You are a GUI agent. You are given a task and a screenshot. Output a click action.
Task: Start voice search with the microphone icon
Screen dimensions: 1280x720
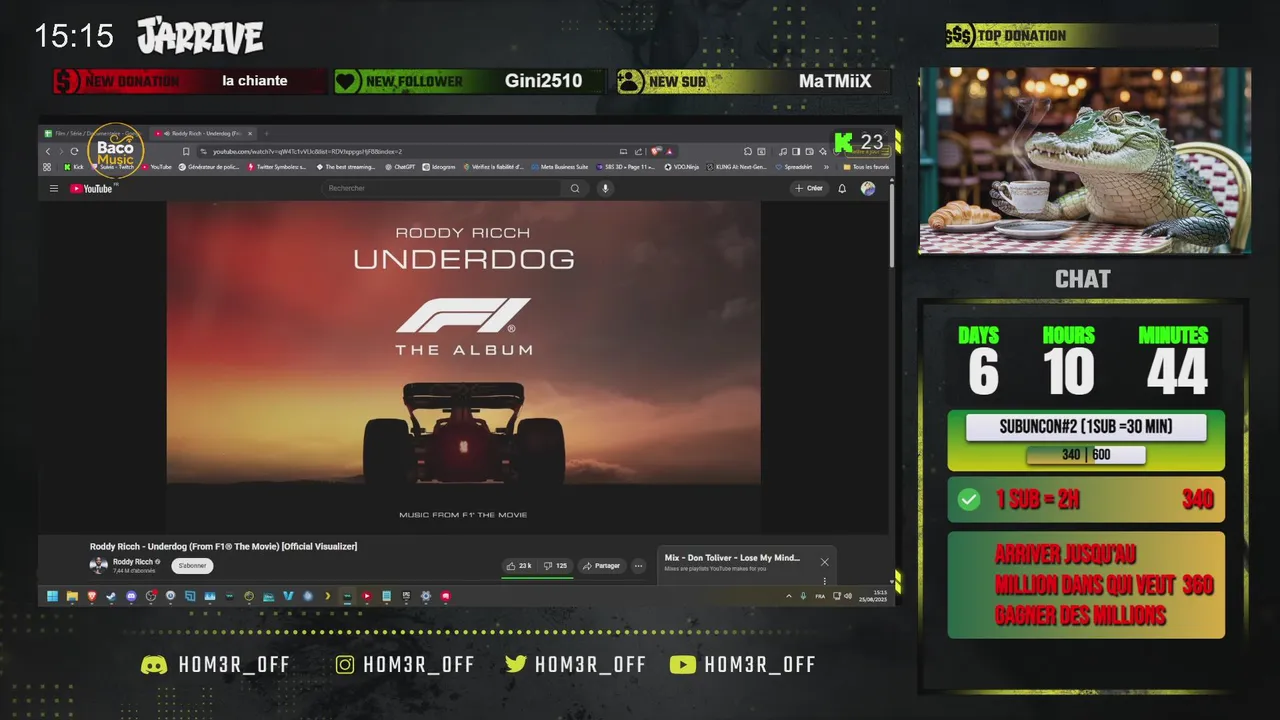point(604,188)
